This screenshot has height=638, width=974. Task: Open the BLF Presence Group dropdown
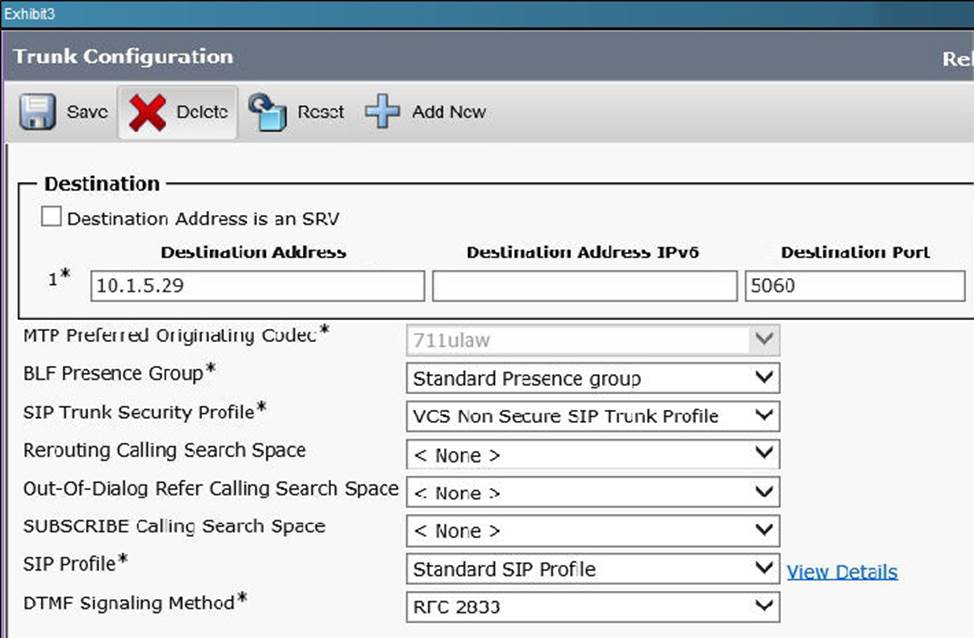tap(592, 378)
